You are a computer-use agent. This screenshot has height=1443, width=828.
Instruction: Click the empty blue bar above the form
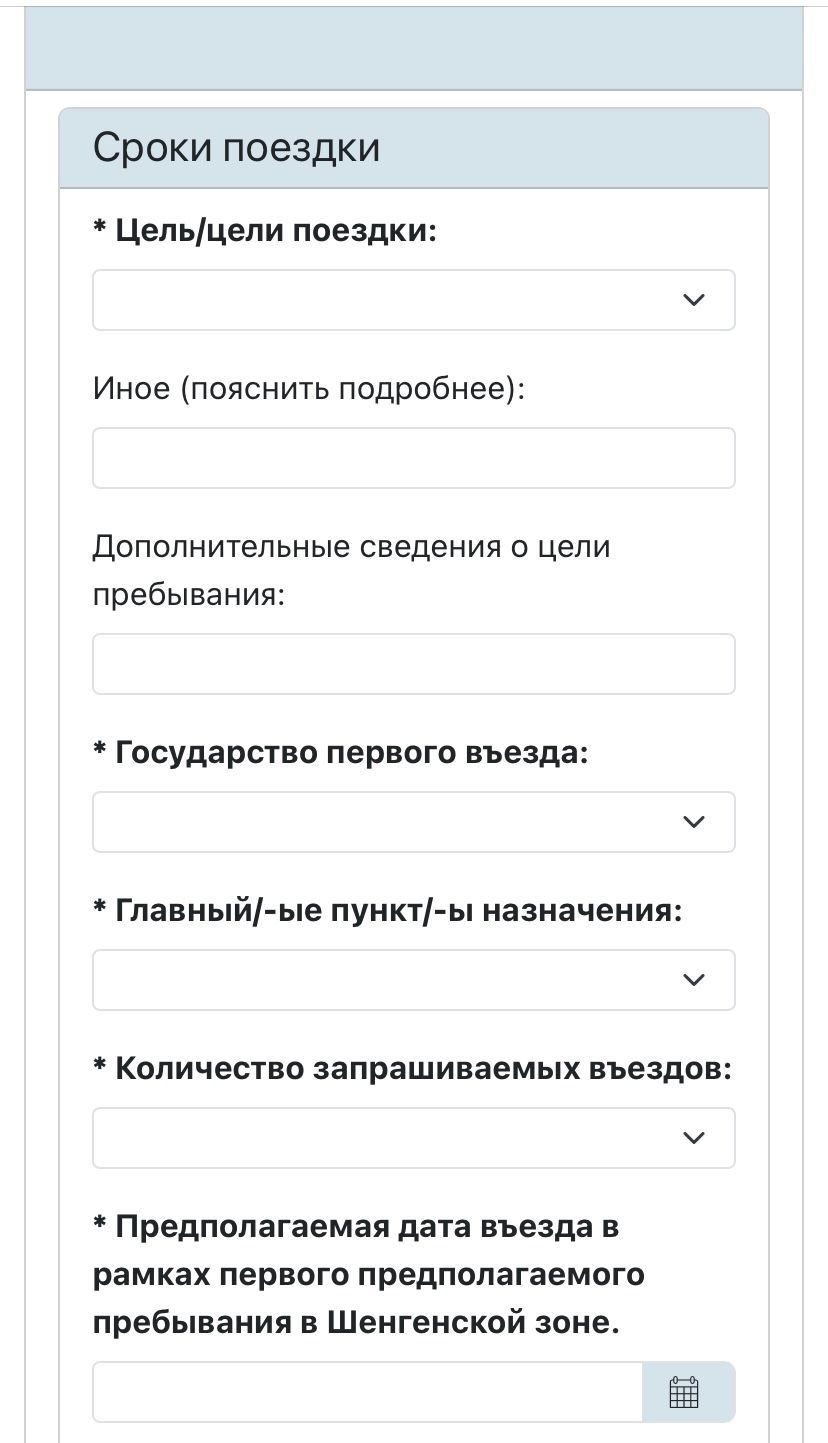click(x=413, y=48)
